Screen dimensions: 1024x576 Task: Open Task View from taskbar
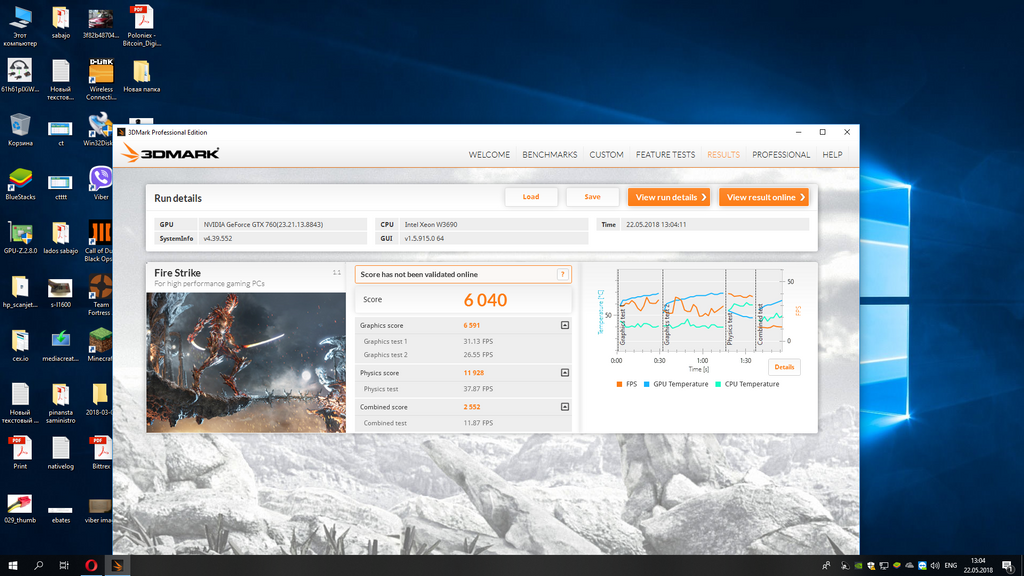coord(64,566)
